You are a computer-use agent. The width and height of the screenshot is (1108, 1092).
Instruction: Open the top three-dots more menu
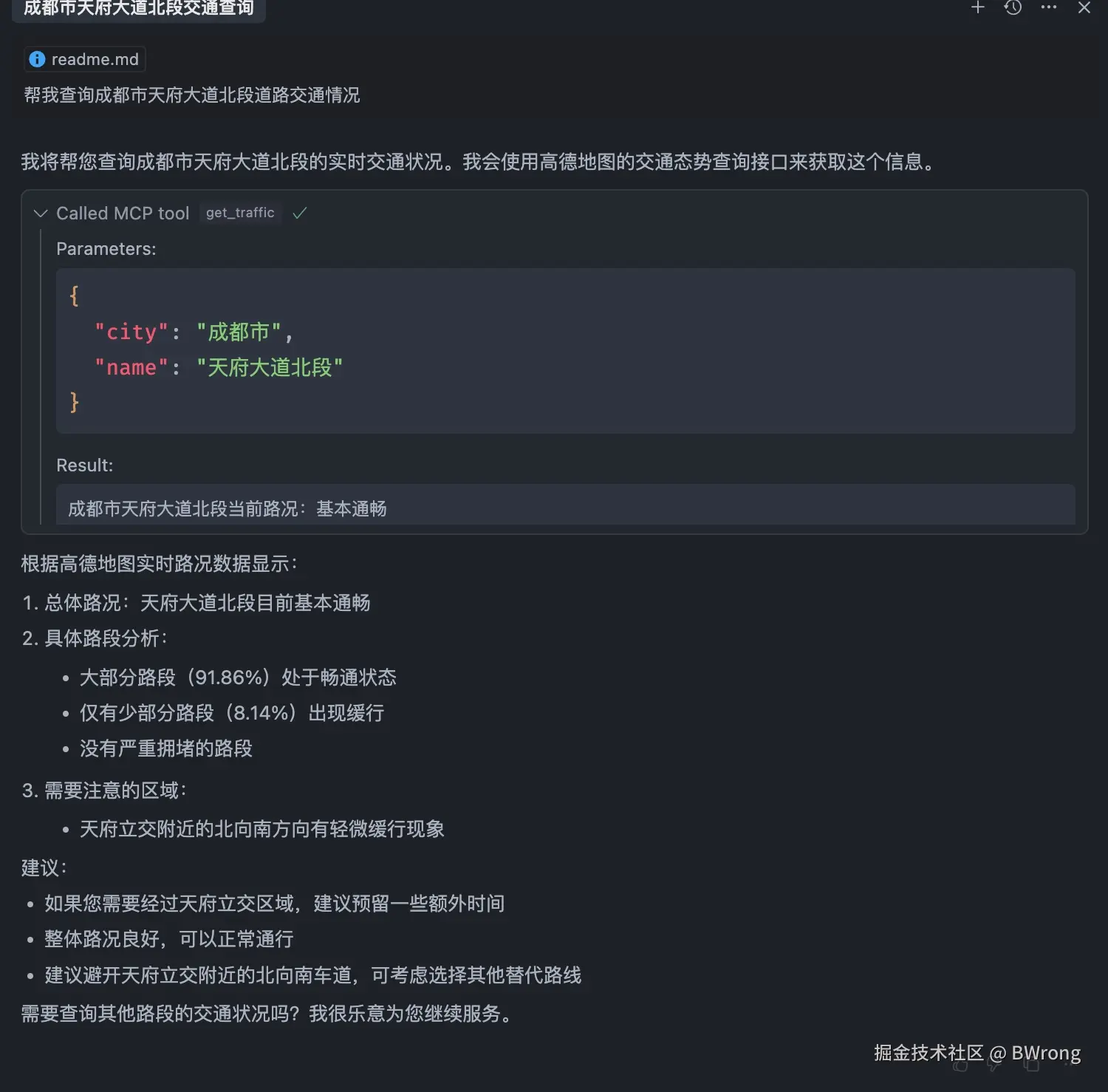(x=1048, y=8)
